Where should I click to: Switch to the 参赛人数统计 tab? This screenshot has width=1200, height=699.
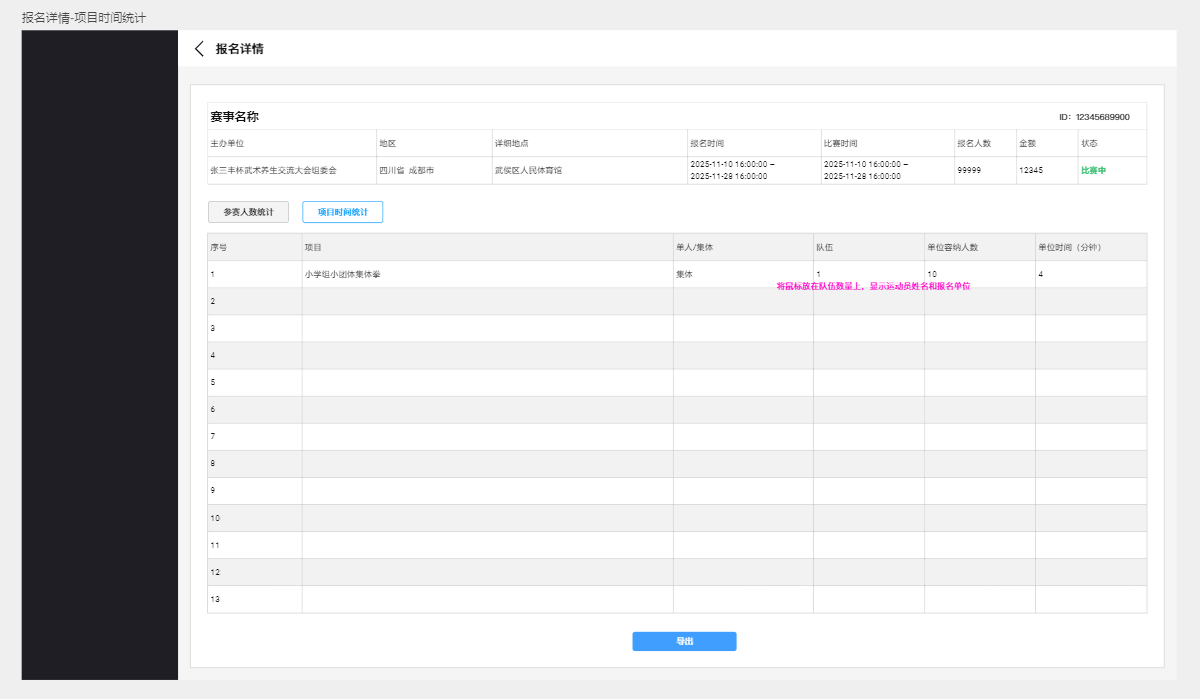point(248,212)
